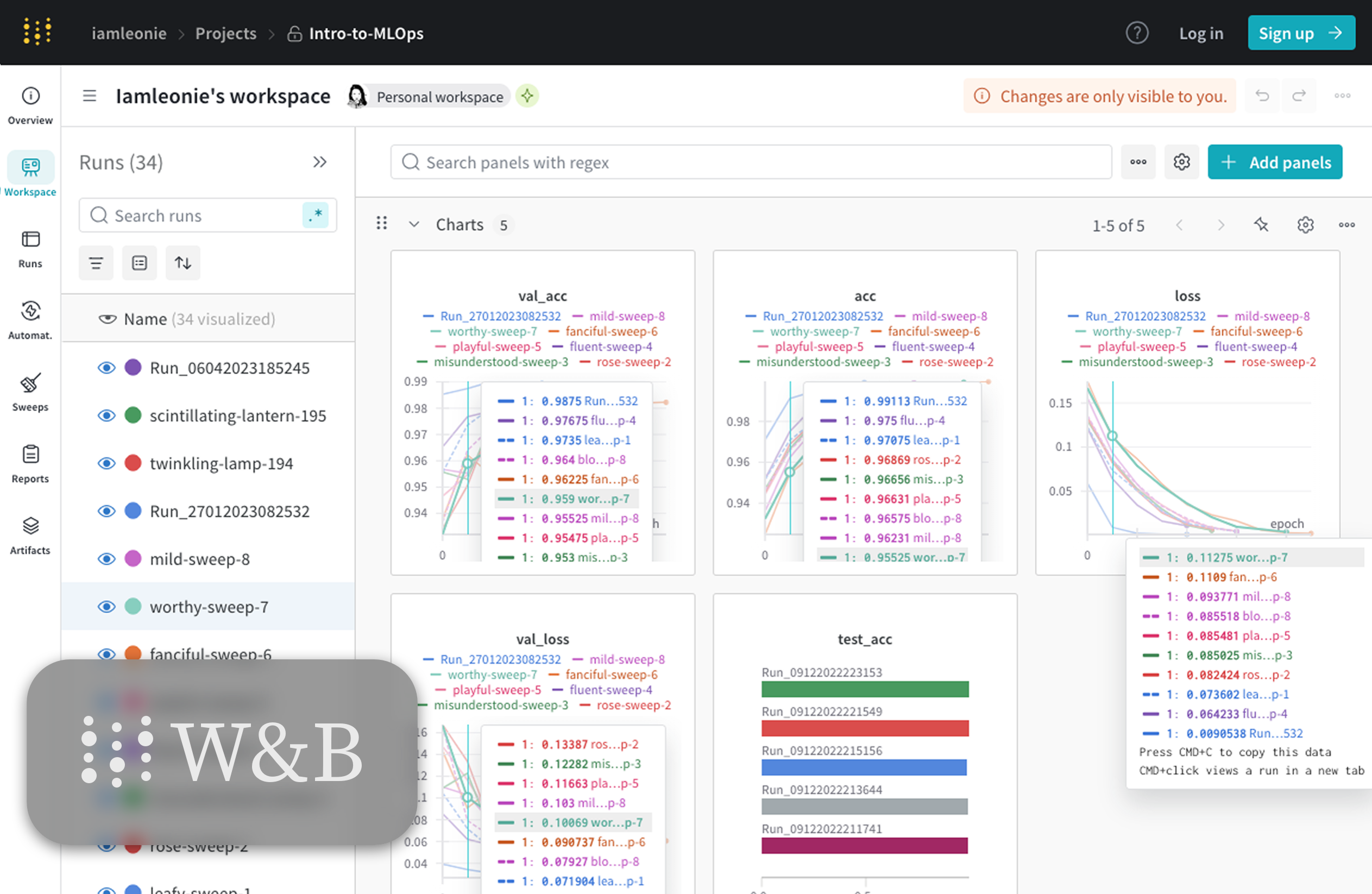Click the Personal workspace badge
This screenshot has width=1372, height=894.
click(430, 96)
